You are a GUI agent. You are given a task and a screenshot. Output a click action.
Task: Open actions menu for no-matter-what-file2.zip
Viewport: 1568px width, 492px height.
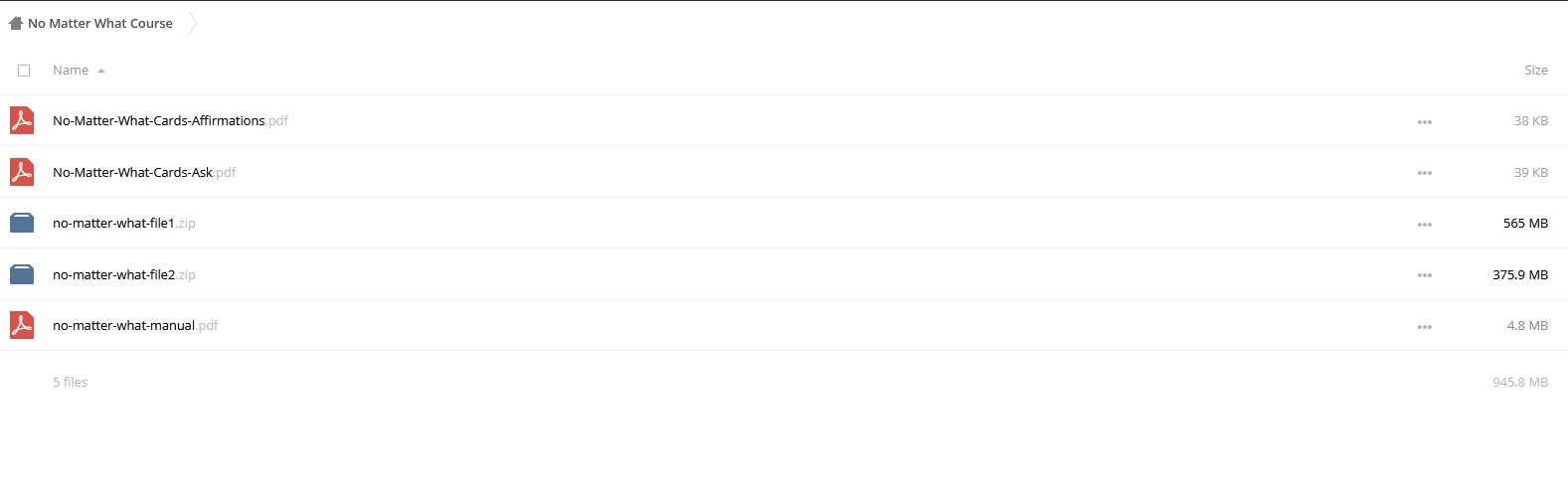[x=1425, y=275]
